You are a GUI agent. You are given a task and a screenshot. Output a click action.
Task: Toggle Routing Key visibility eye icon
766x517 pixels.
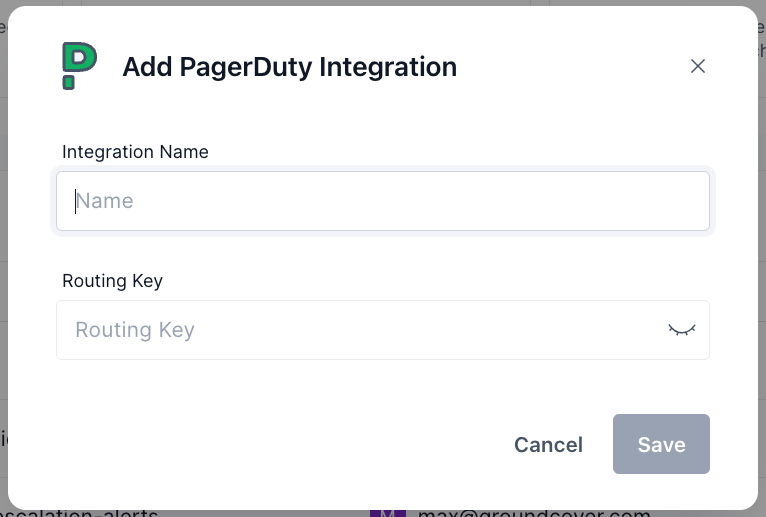click(681, 330)
